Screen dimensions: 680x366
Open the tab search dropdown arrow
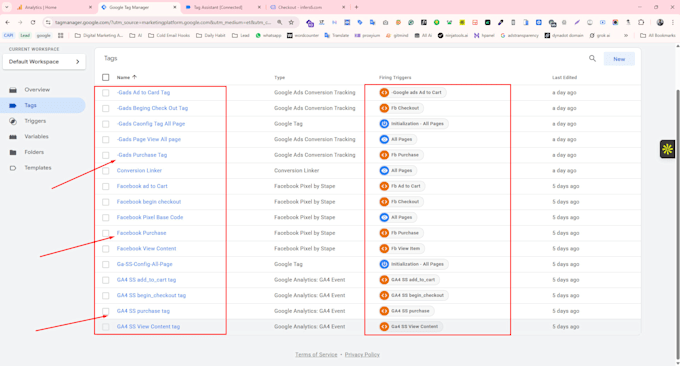(7, 7)
